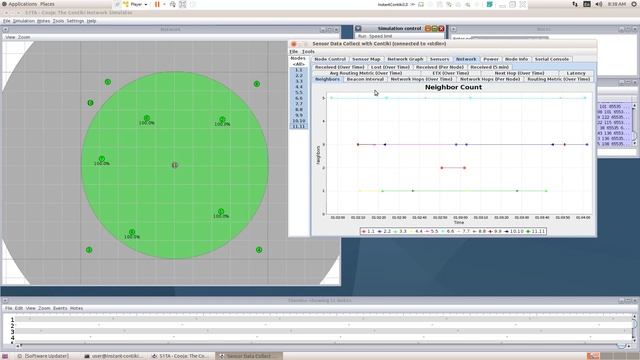
Task: Open the Cooja File menu
Action: click(x=7, y=21)
